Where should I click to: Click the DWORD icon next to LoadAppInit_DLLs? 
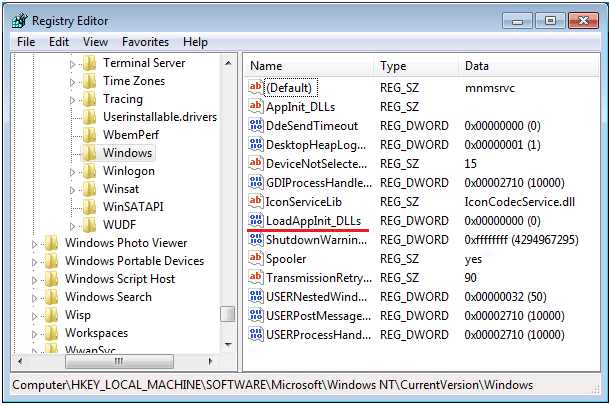click(x=255, y=220)
